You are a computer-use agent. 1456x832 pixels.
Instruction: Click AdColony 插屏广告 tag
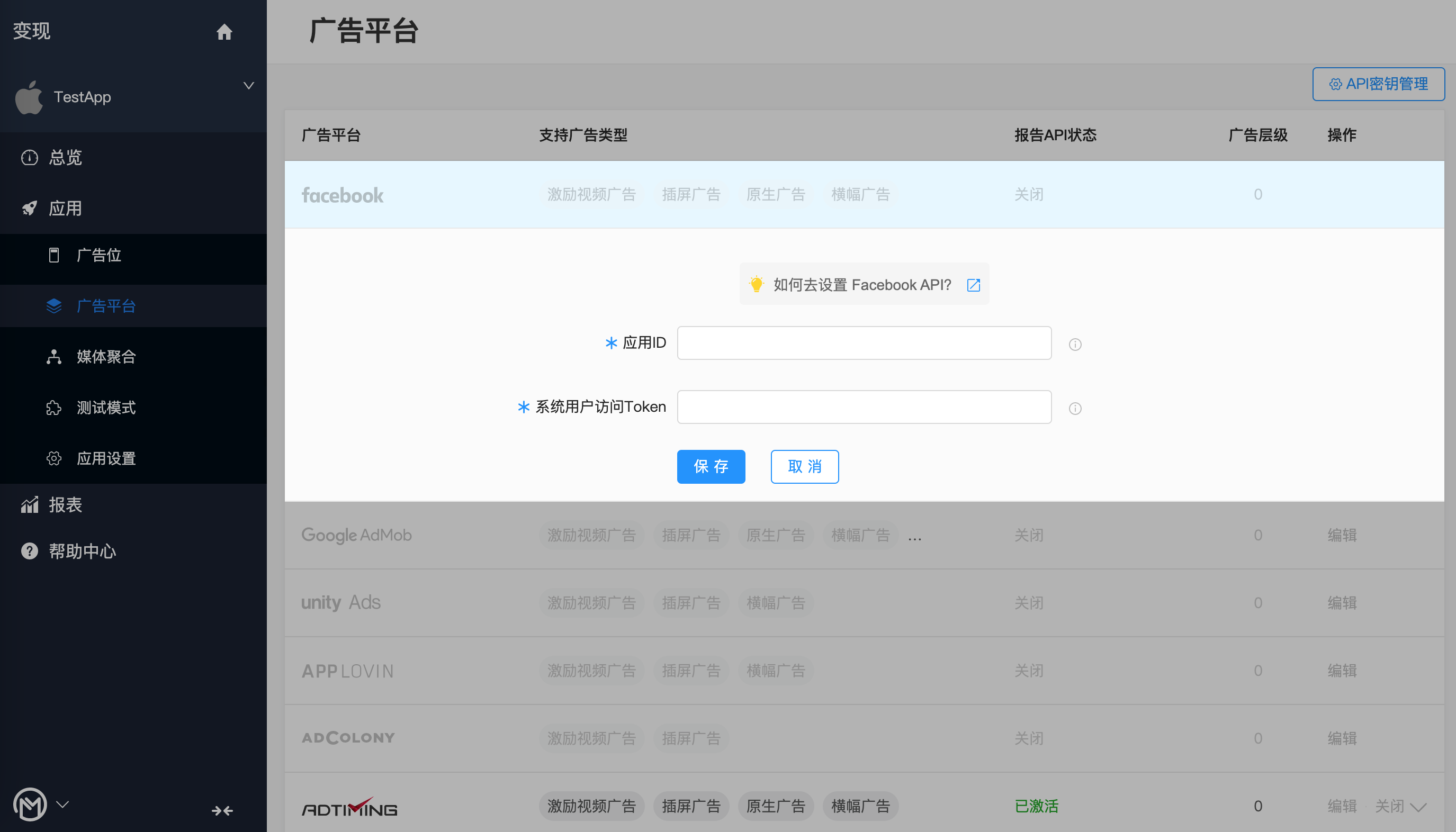tap(691, 738)
